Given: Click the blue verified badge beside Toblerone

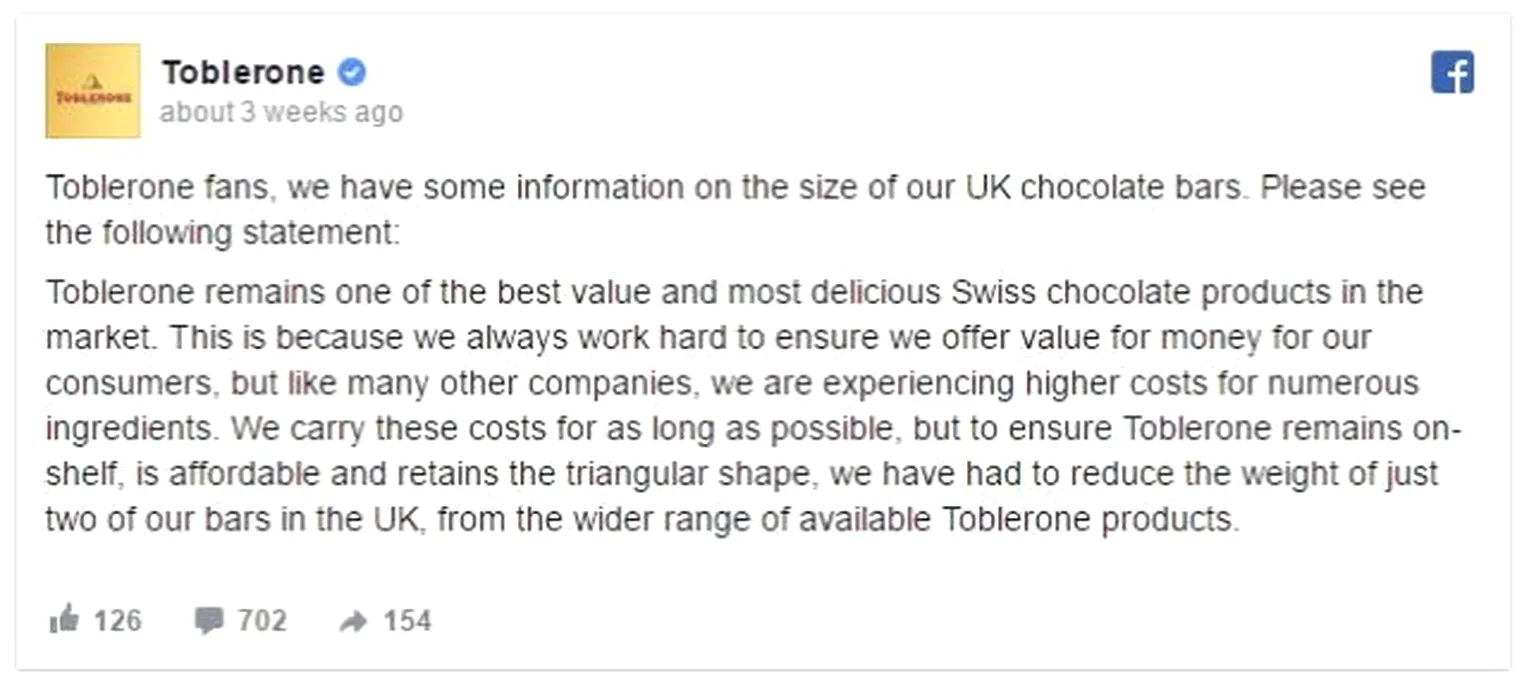Looking at the screenshot, I should 352,72.
